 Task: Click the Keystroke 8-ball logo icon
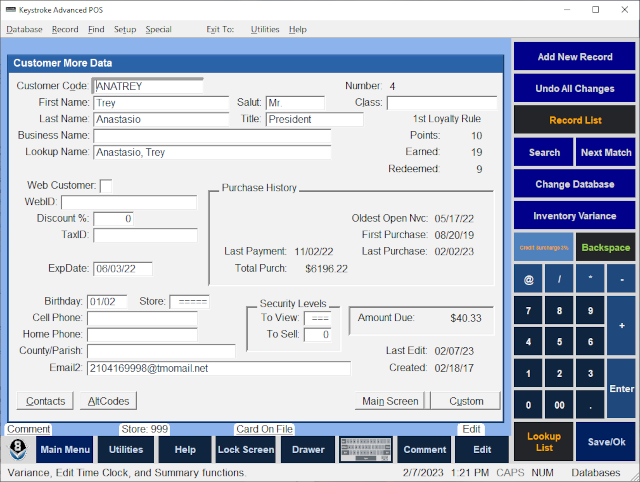tap(20, 450)
